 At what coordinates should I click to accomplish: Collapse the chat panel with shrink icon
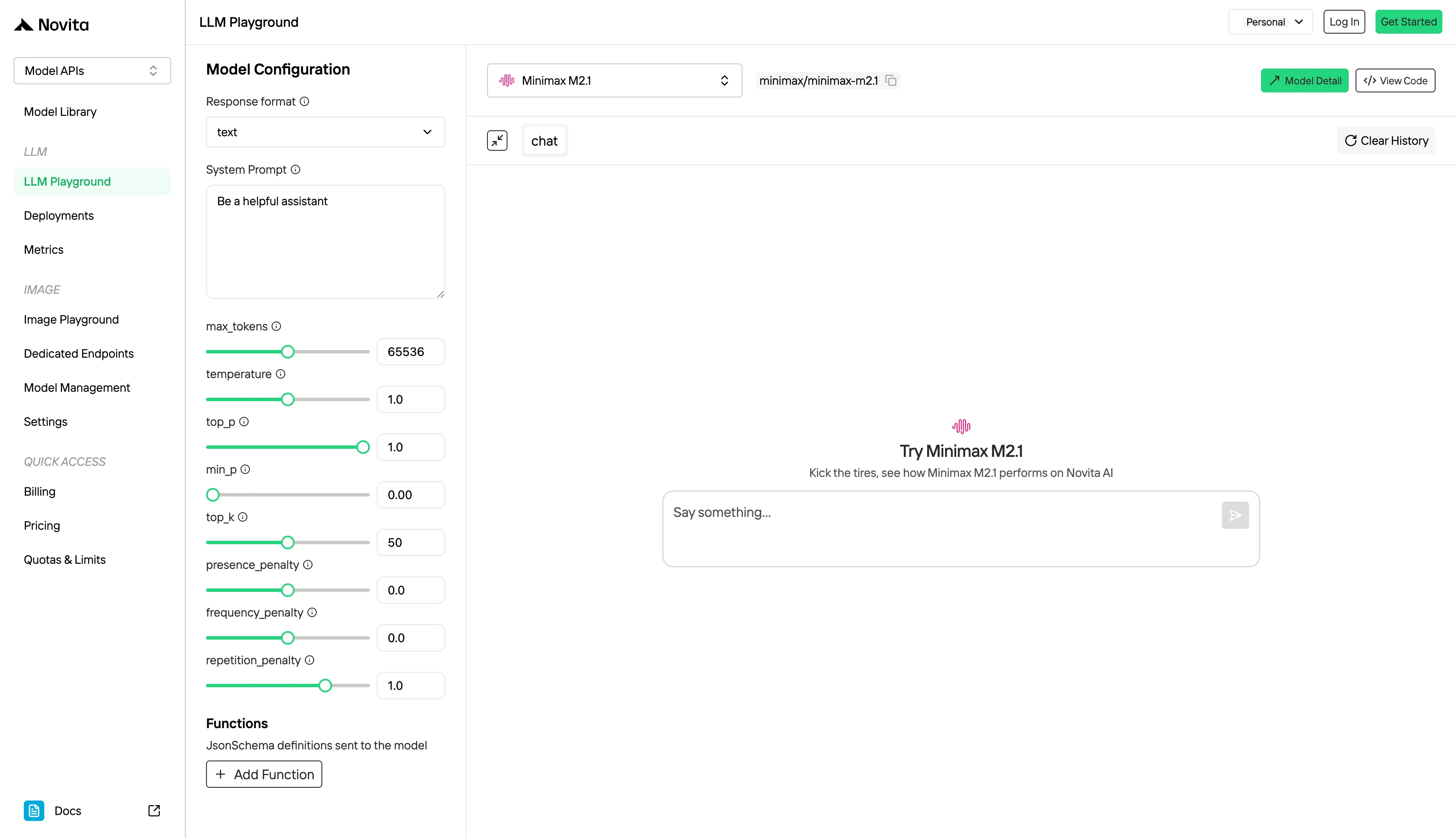497,141
